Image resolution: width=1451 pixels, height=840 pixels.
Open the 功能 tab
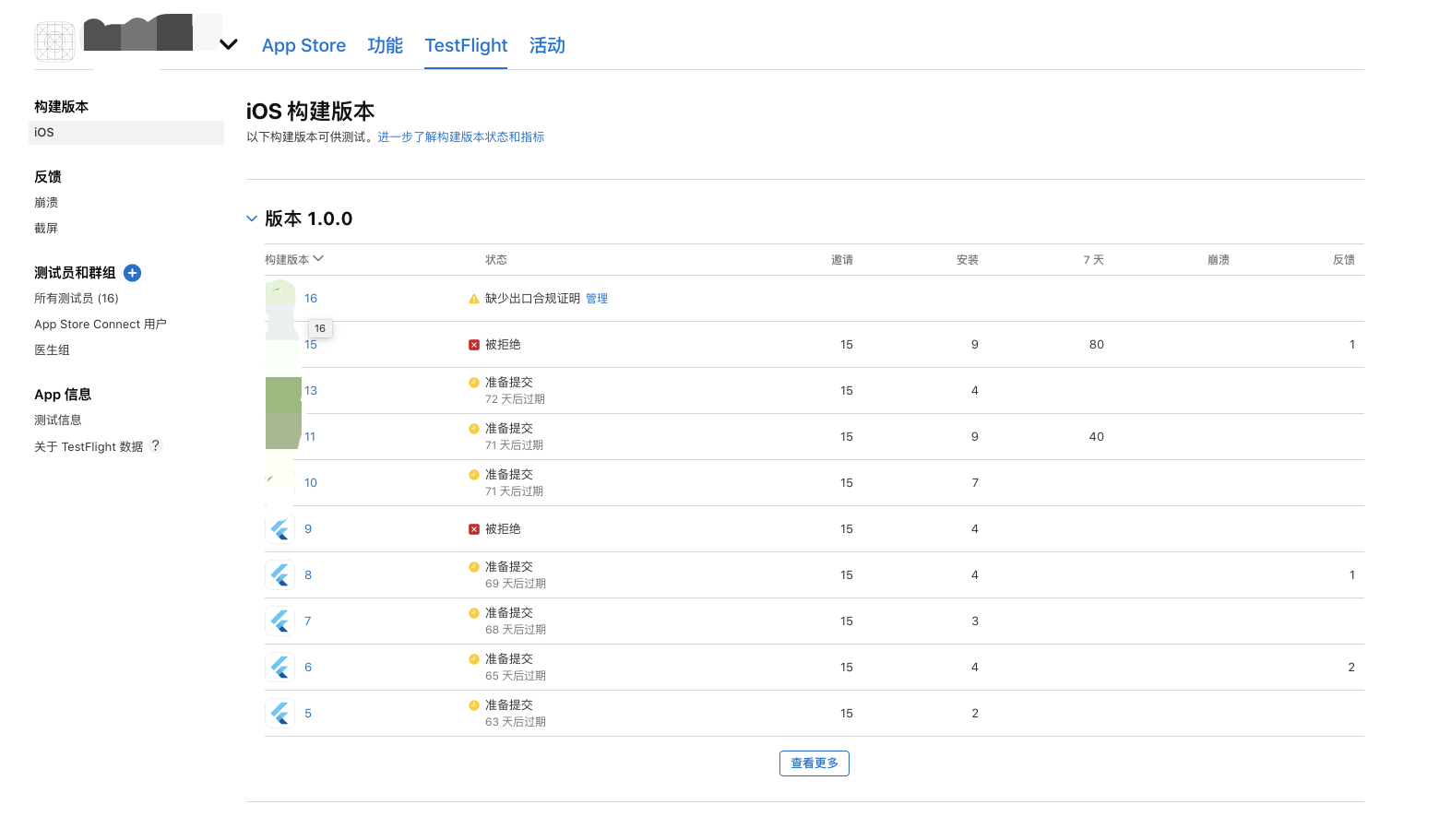tap(385, 45)
